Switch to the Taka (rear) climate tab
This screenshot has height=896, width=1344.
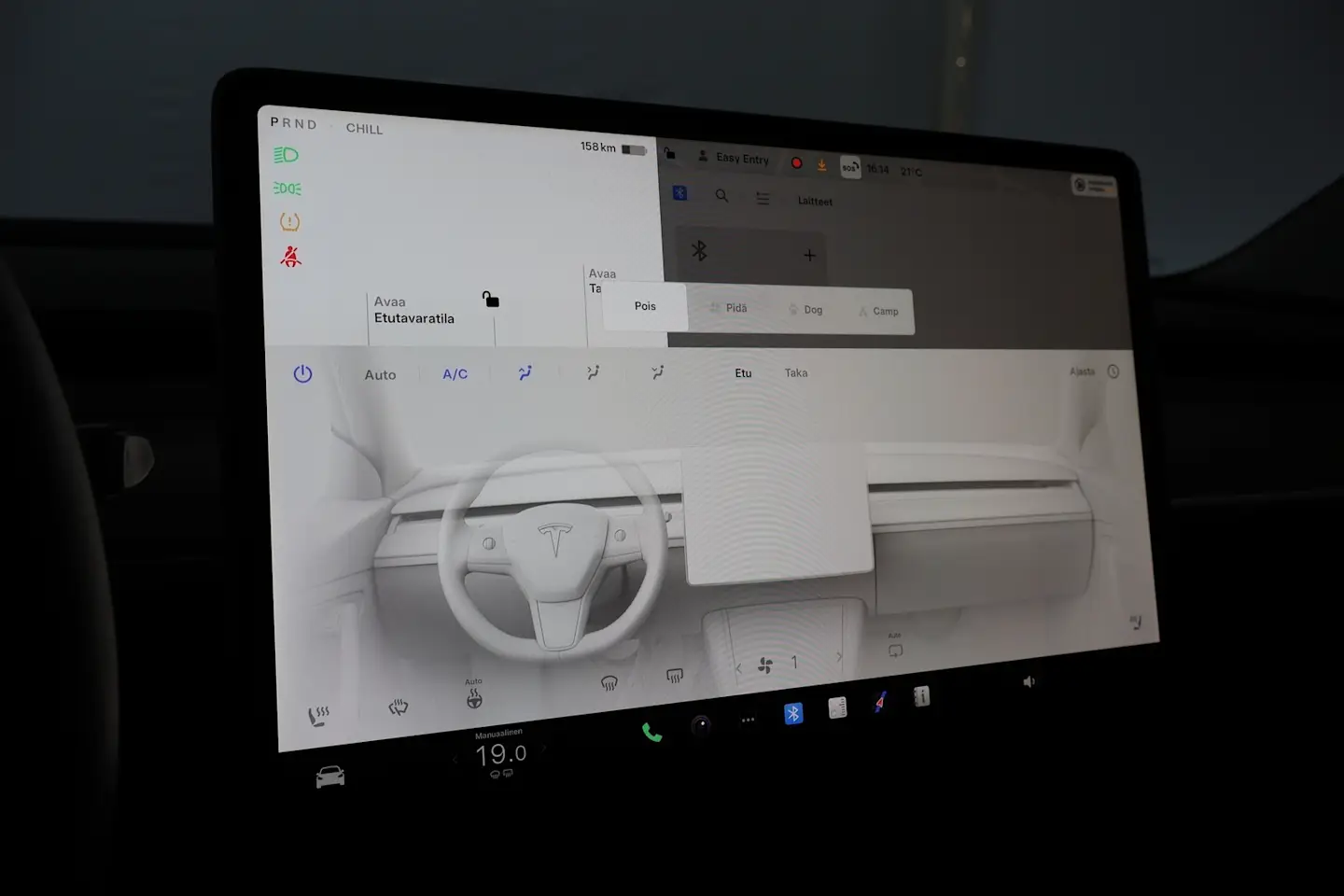796,373
